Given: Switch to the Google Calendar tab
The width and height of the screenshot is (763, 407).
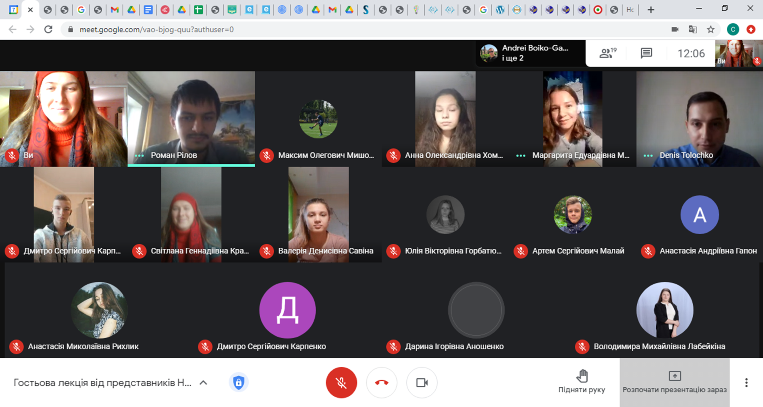Looking at the screenshot, I should 14,9.
